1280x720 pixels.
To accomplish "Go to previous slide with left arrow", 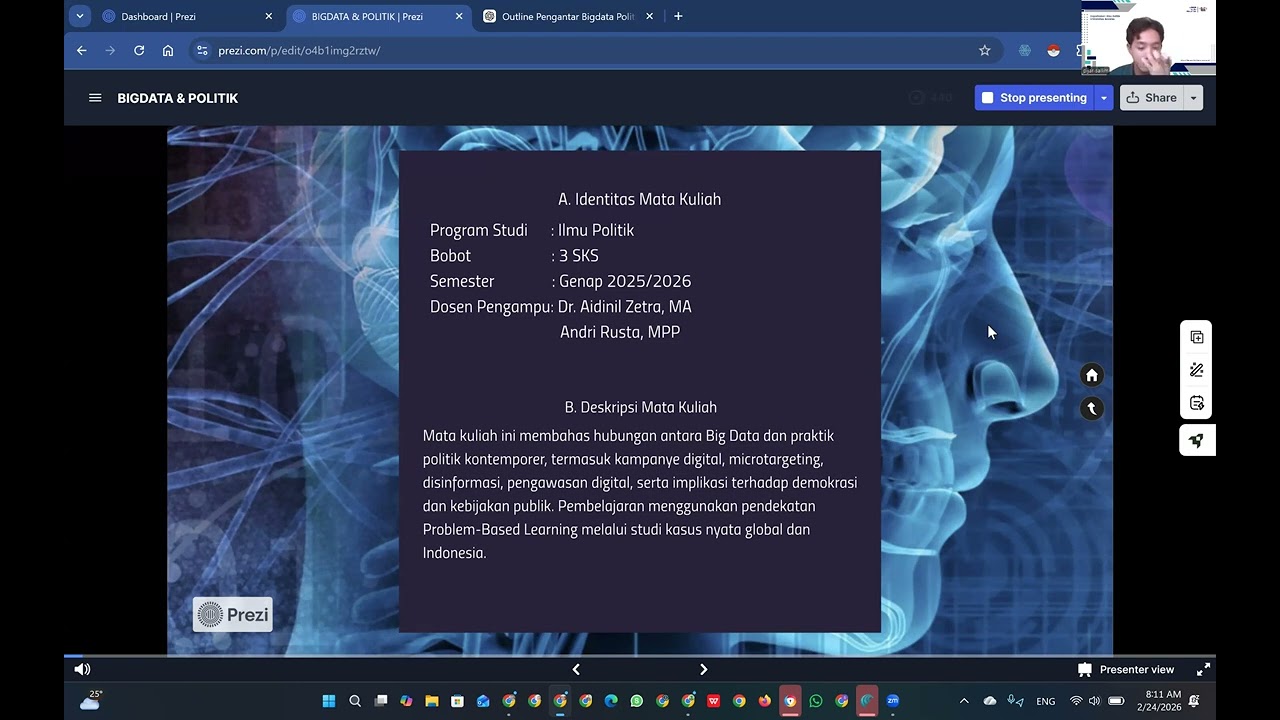I will click(576, 669).
